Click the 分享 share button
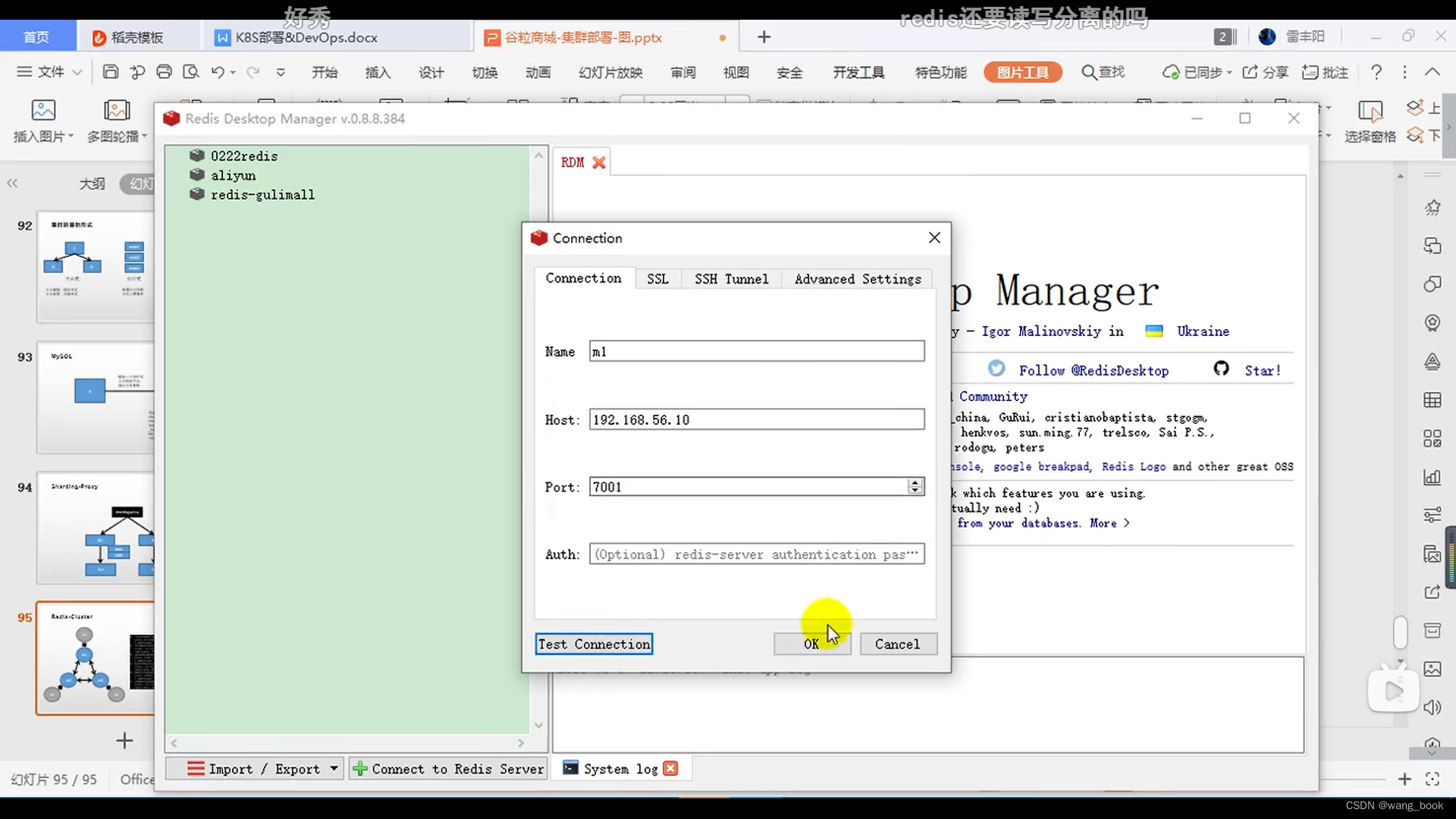 coord(1266,72)
